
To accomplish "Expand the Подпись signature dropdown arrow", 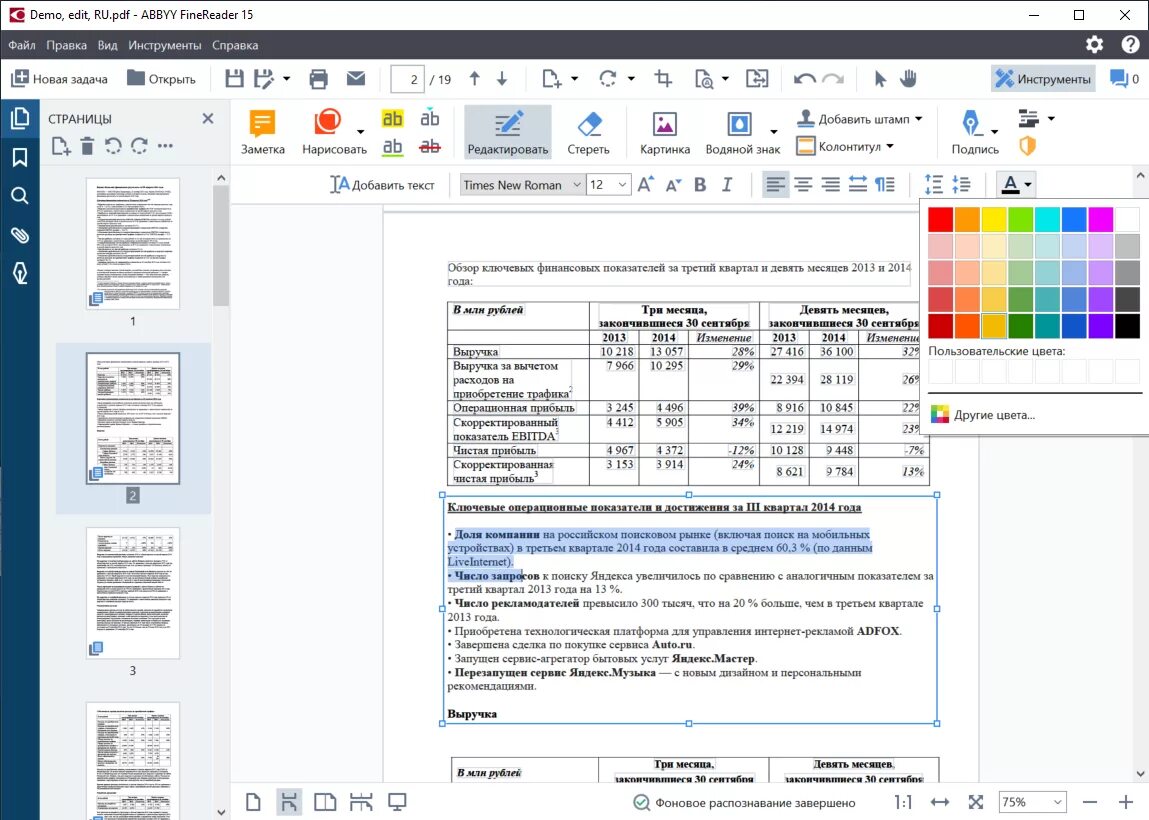I will (x=994, y=132).
